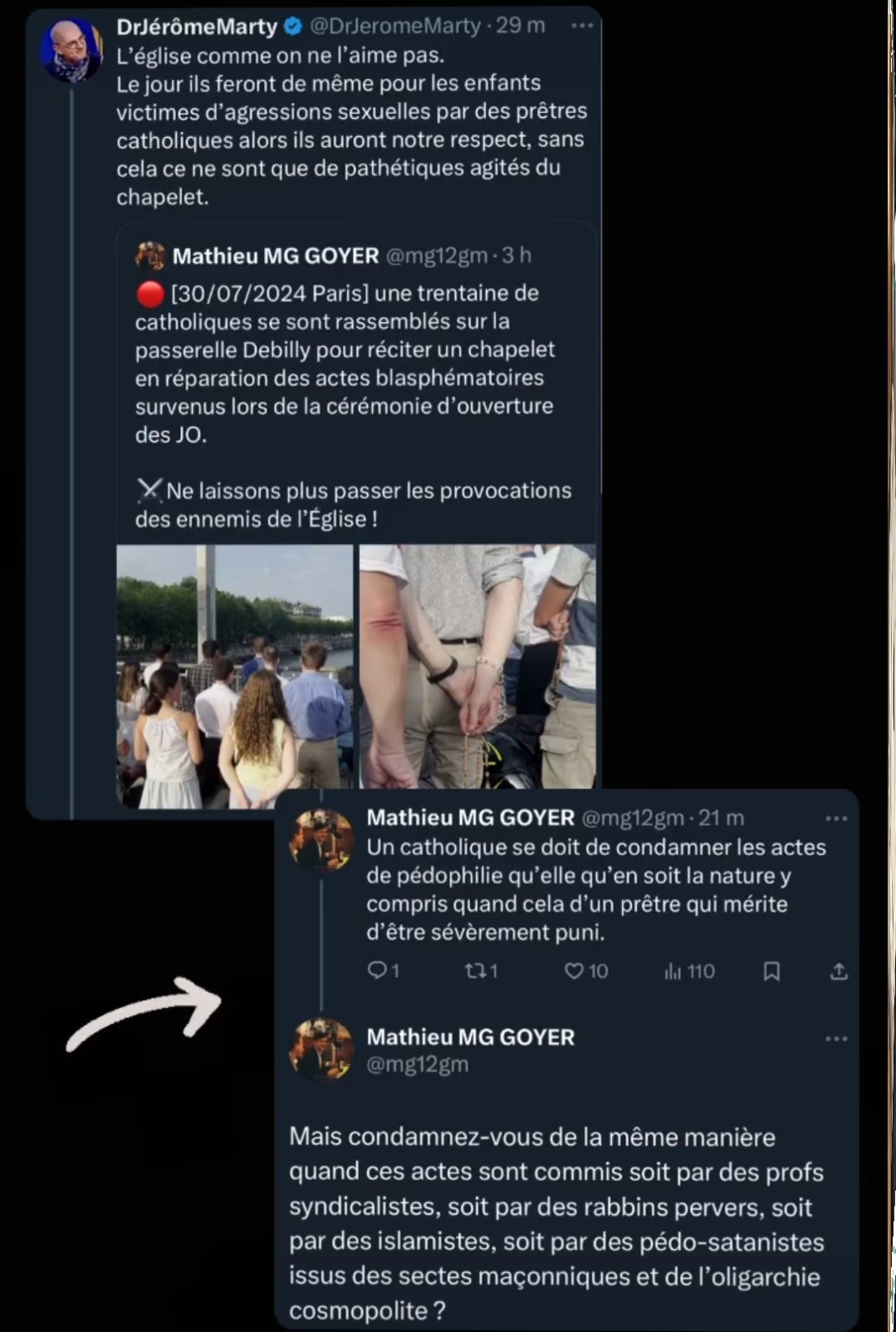Viewport: 896px width, 1332px height.
Task: Open more options on the bottom tweet
Action: (836, 1039)
